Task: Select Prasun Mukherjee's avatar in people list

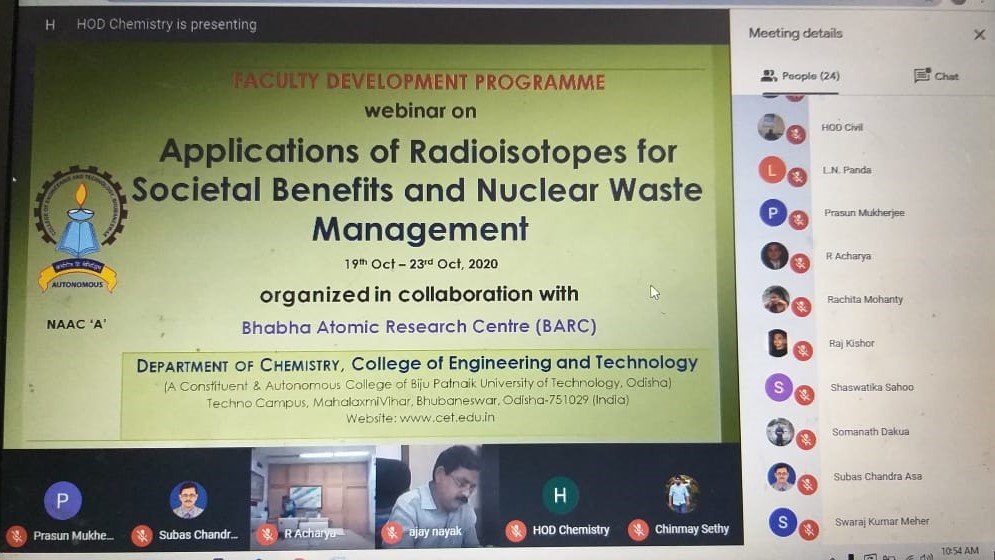Action: 773,213
